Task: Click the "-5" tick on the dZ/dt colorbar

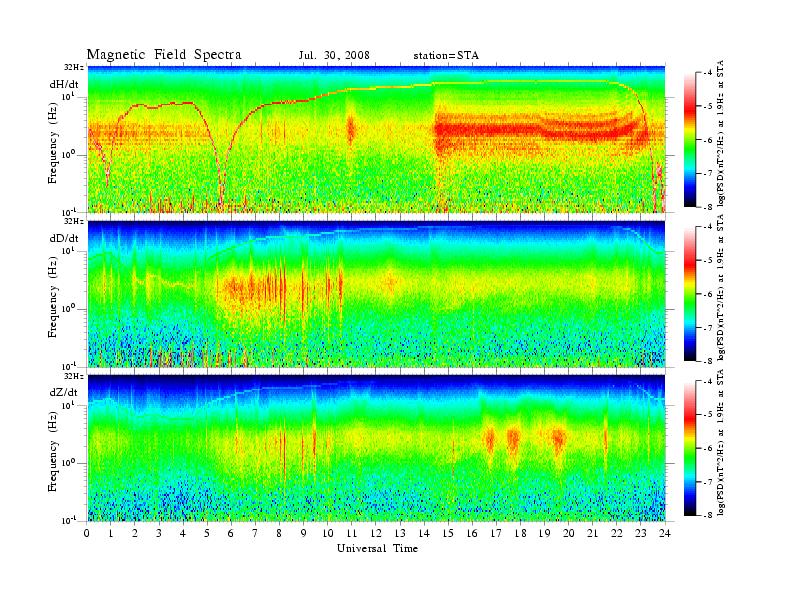Action: [x=707, y=415]
